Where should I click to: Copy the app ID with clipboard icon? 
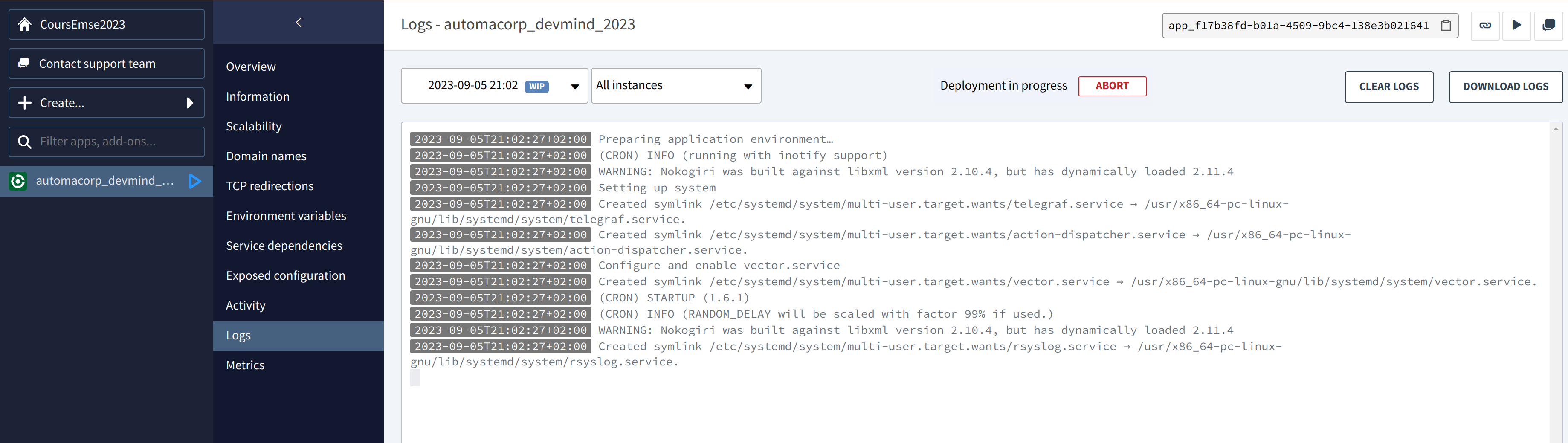tap(1446, 26)
